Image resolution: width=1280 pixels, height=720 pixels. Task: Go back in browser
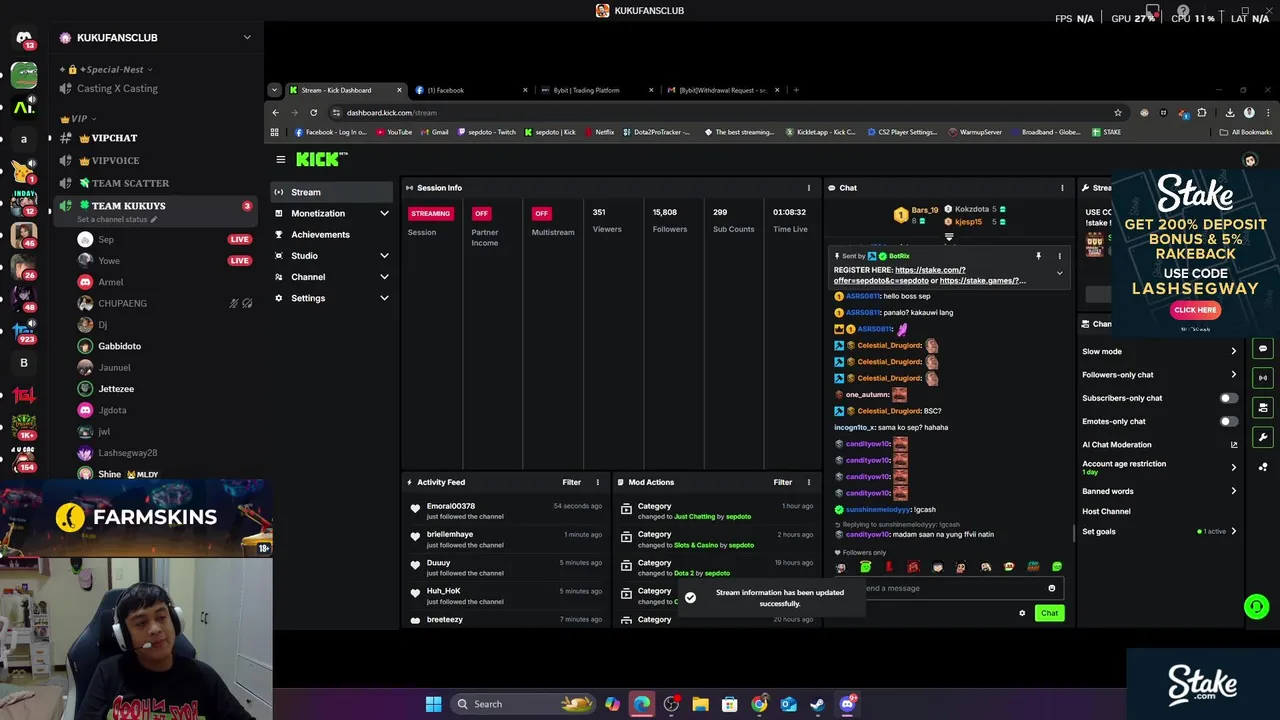pyautogui.click(x=276, y=112)
